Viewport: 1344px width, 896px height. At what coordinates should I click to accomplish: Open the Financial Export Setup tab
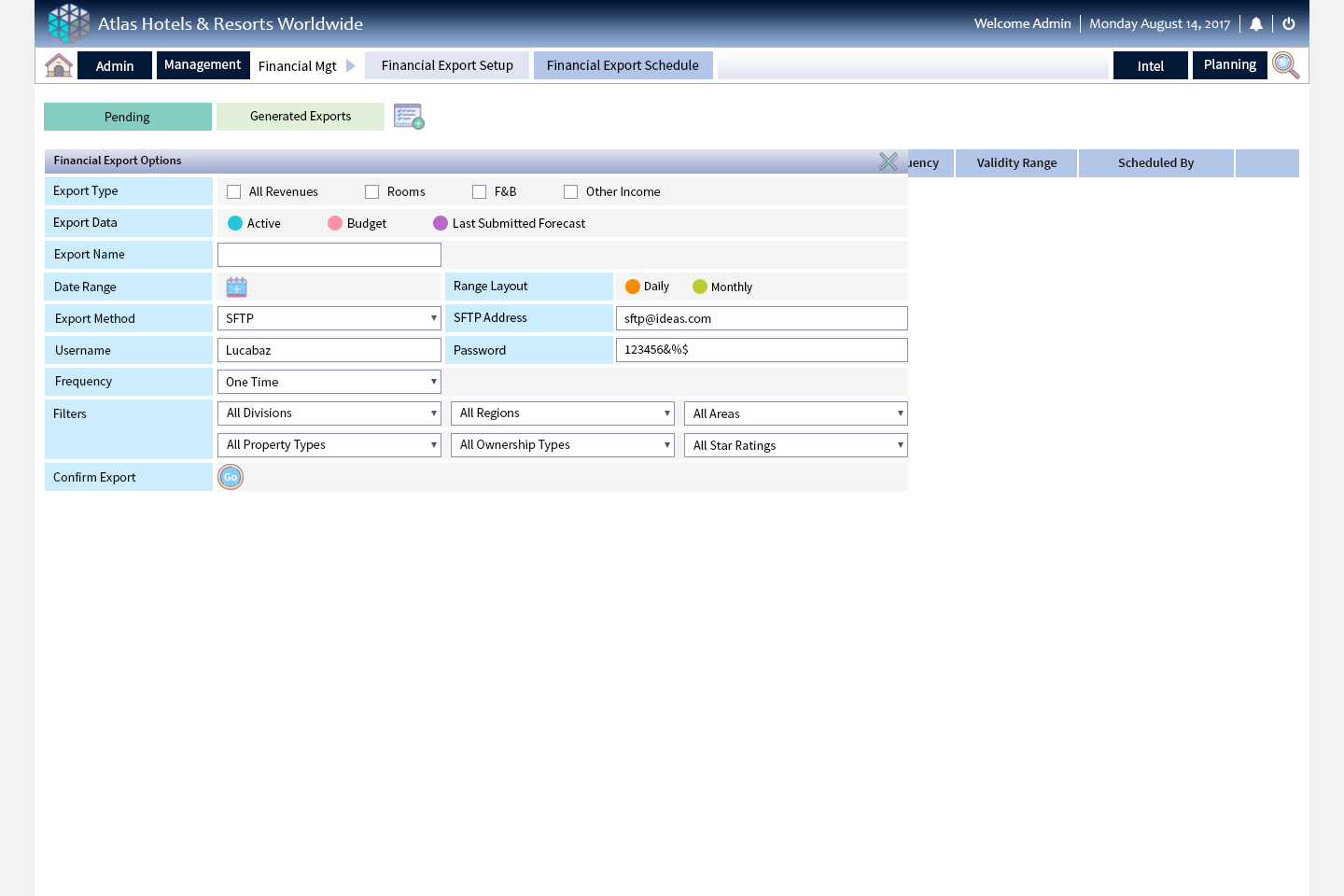point(447,65)
